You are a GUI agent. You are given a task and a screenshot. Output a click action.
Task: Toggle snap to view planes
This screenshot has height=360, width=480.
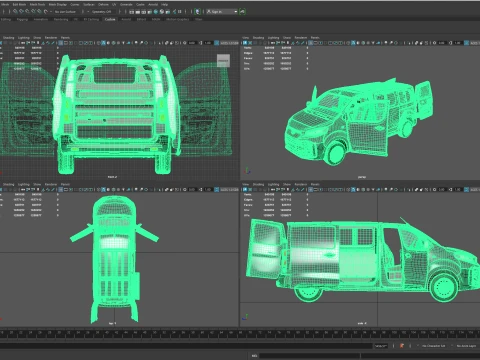(39, 12)
